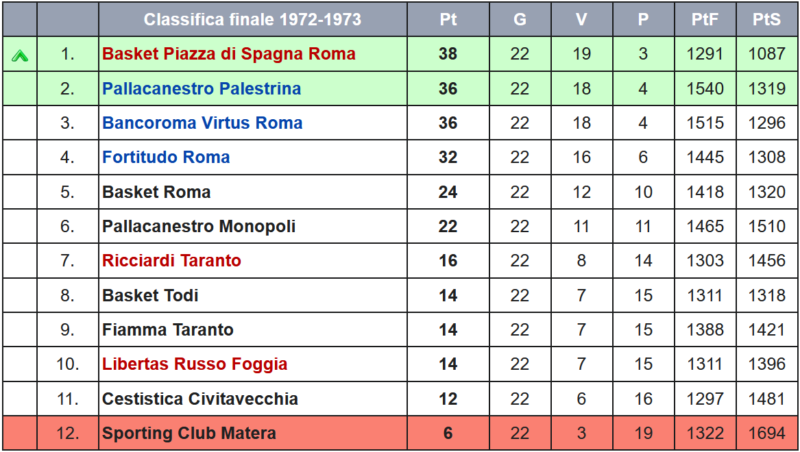Click the V wins column header
Viewport: 800px width, 452px height.
(581, 19)
